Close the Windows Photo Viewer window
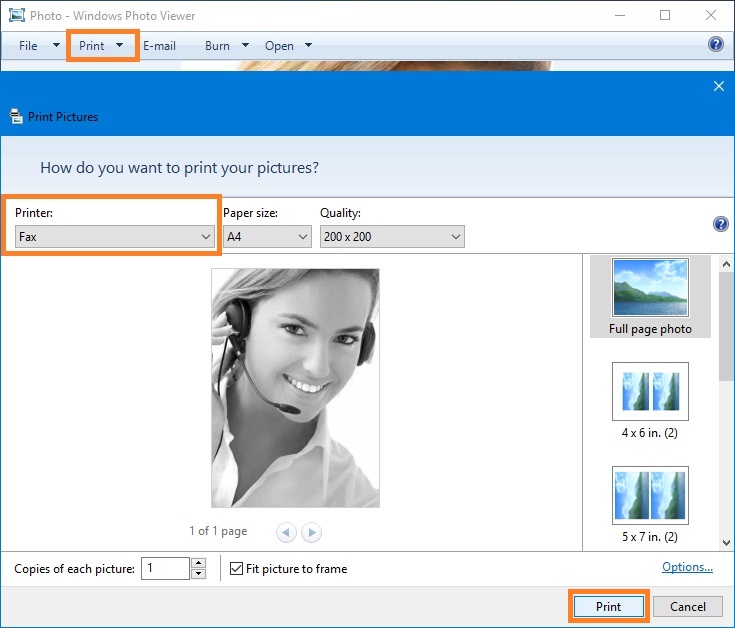This screenshot has height=628, width=735. pos(711,15)
